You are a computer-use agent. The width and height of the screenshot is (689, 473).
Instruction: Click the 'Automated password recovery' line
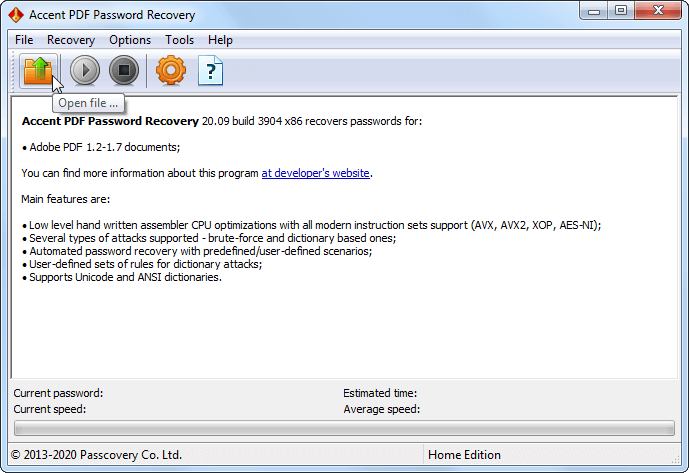(x=196, y=251)
